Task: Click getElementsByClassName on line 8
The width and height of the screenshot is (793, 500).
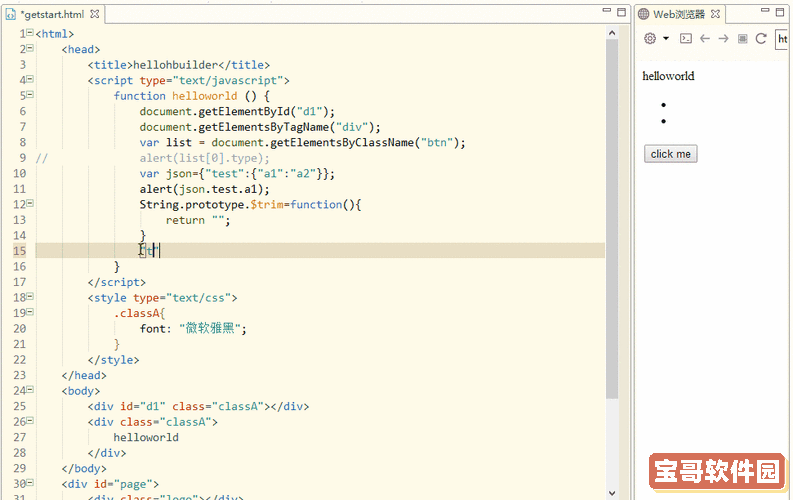Action: tap(342, 143)
